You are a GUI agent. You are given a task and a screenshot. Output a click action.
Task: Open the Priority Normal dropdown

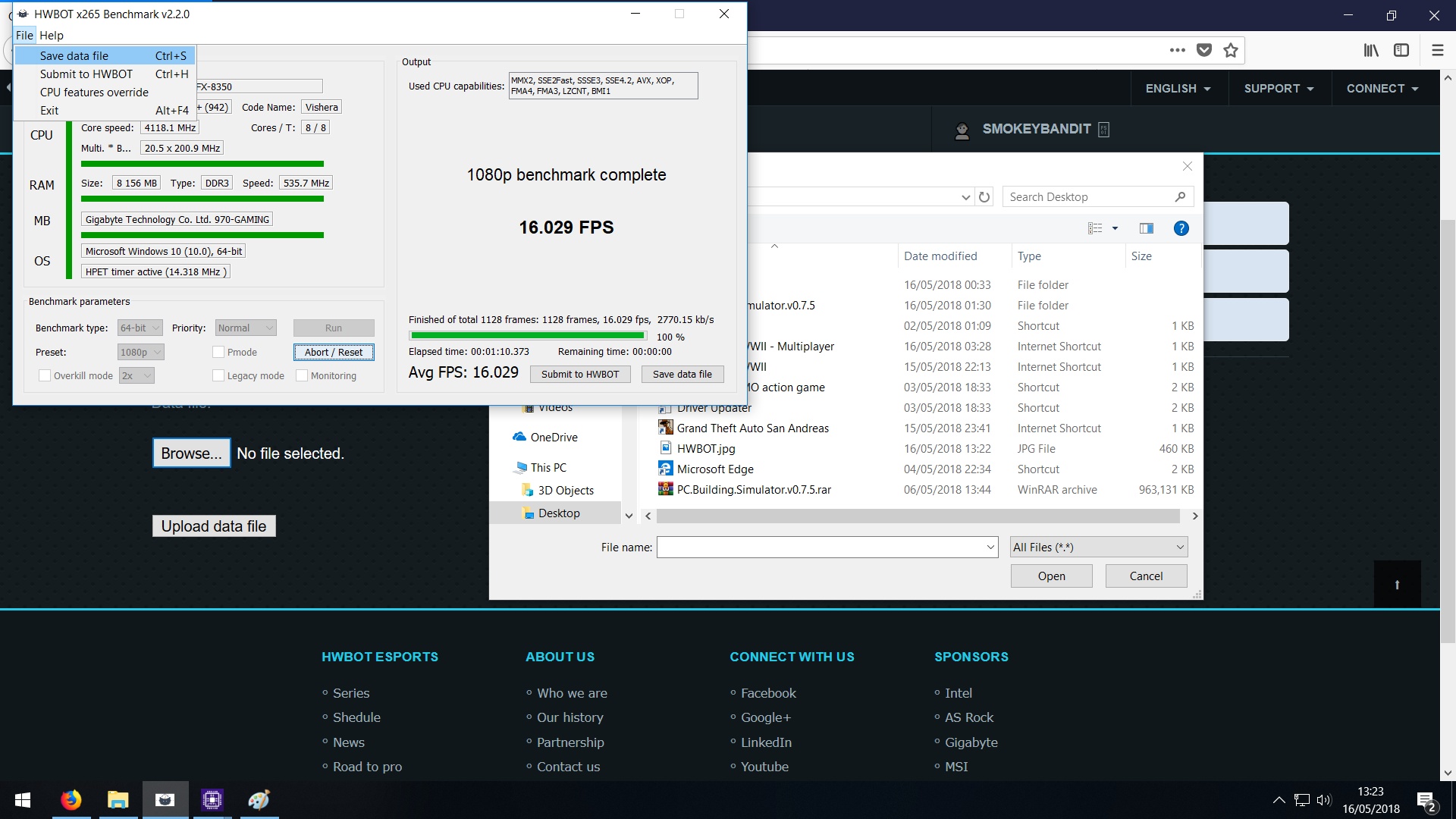coord(246,328)
